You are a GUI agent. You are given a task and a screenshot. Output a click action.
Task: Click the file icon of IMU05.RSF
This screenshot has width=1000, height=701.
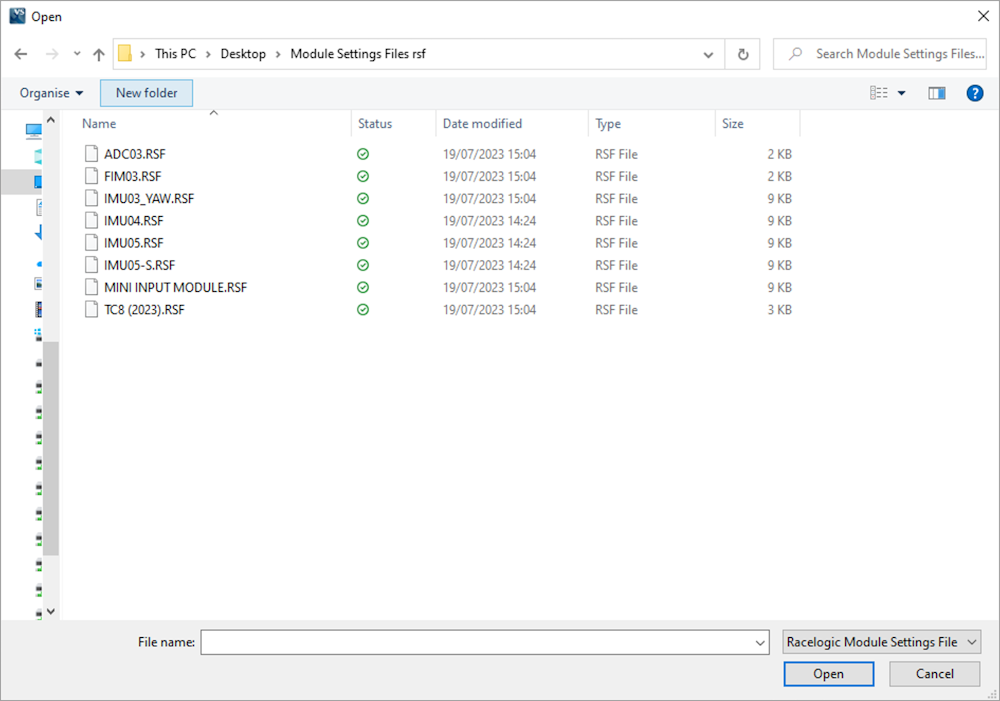[92, 243]
